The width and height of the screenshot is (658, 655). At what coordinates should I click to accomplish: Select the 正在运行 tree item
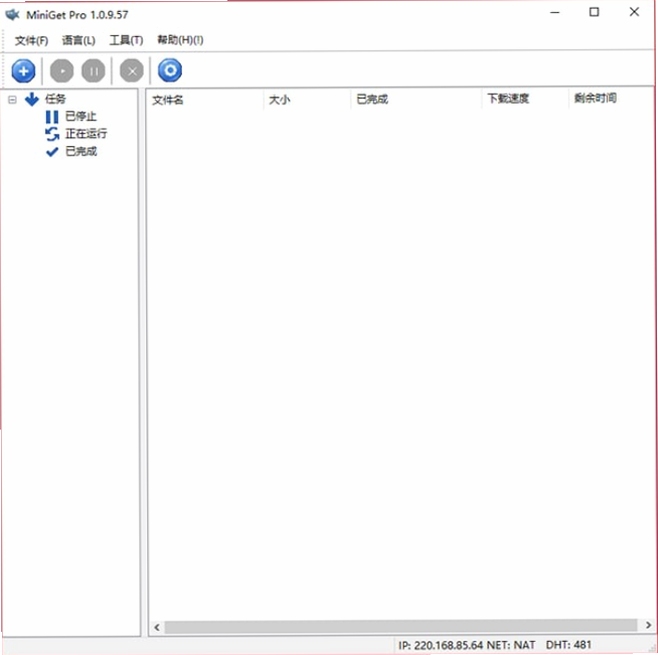pos(86,134)
